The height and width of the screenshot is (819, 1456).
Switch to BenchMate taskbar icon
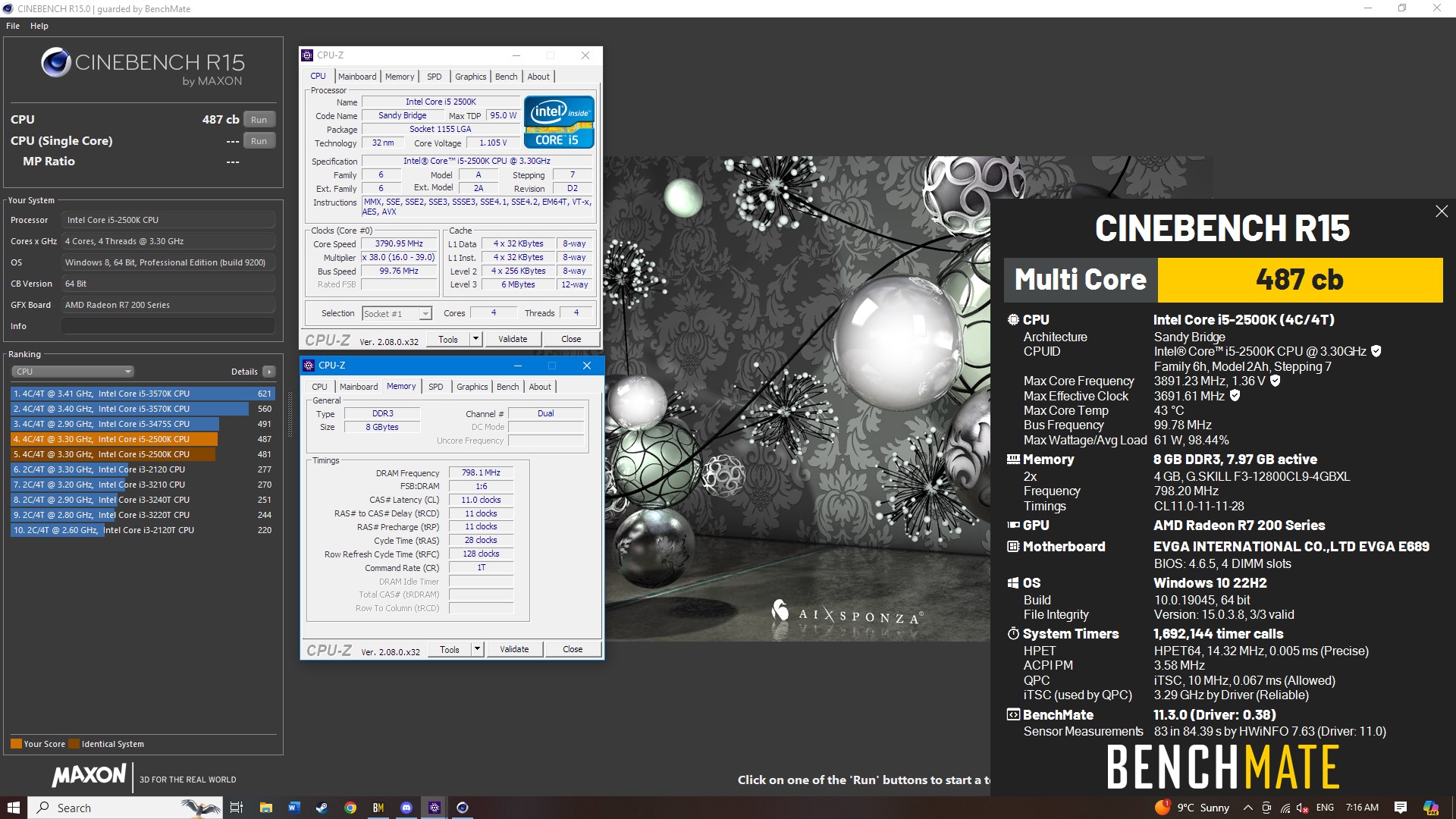tap(378, 808)
